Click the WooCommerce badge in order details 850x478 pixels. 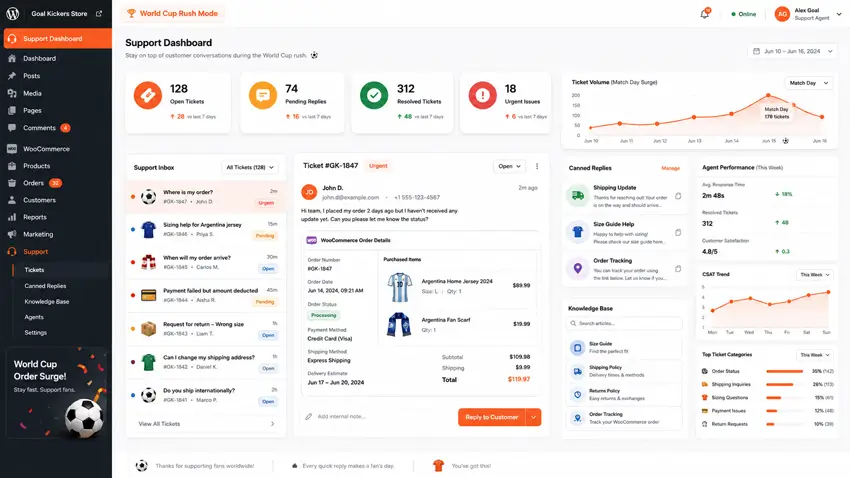coord(312,240)
